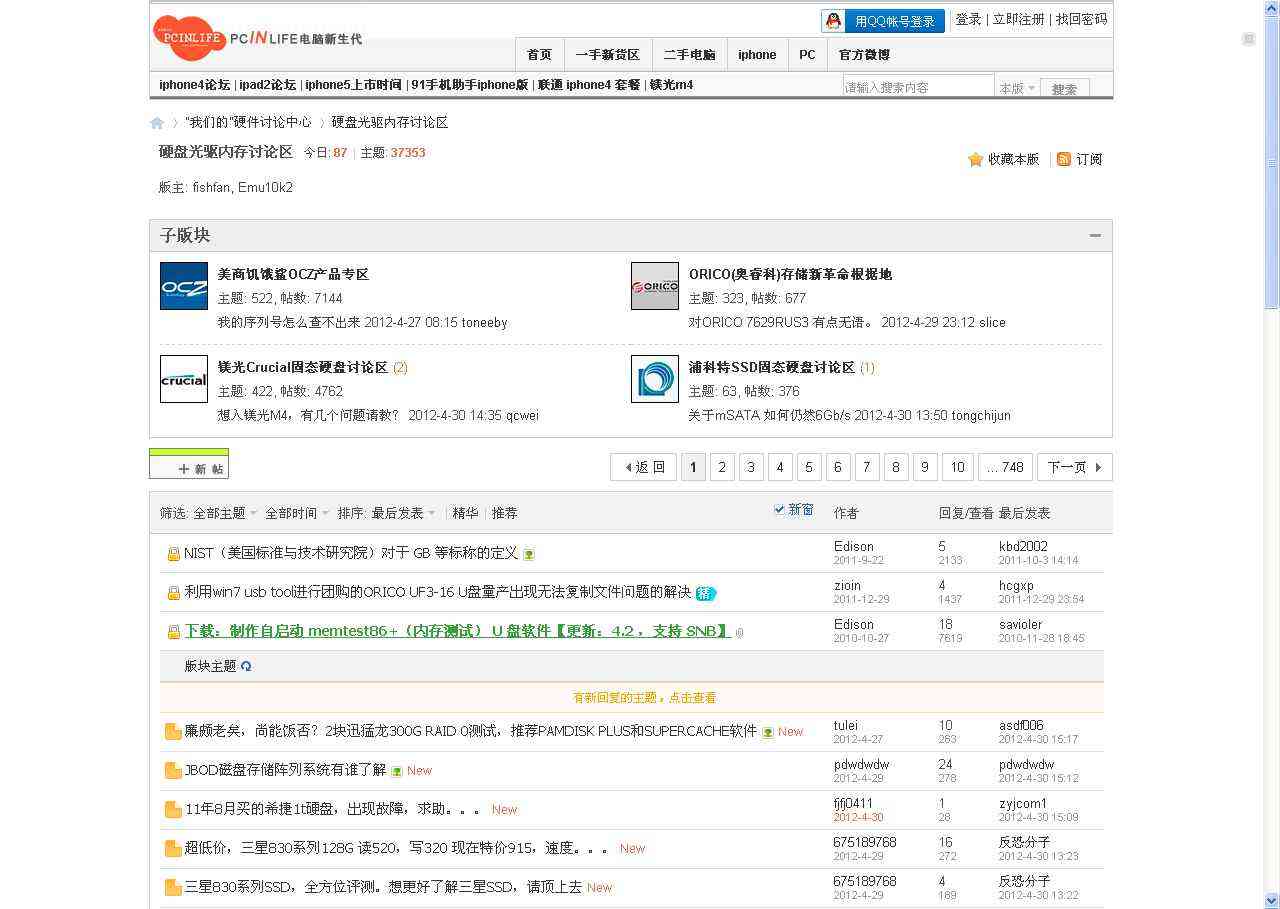Create a new post with 新帖 button
The image size is (1280, 909).
(x=189, y=464)
